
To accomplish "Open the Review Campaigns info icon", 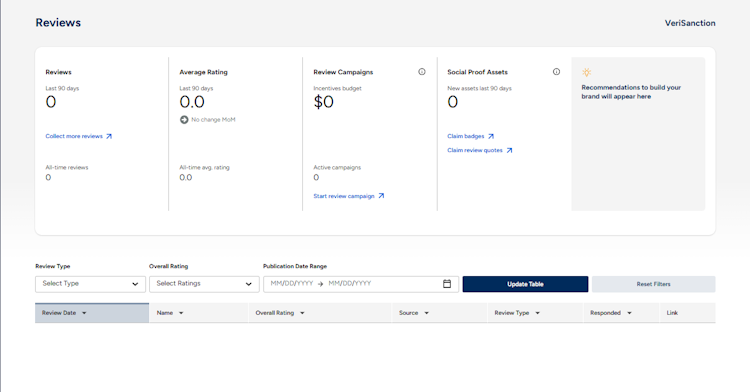I will click(421, 72).
